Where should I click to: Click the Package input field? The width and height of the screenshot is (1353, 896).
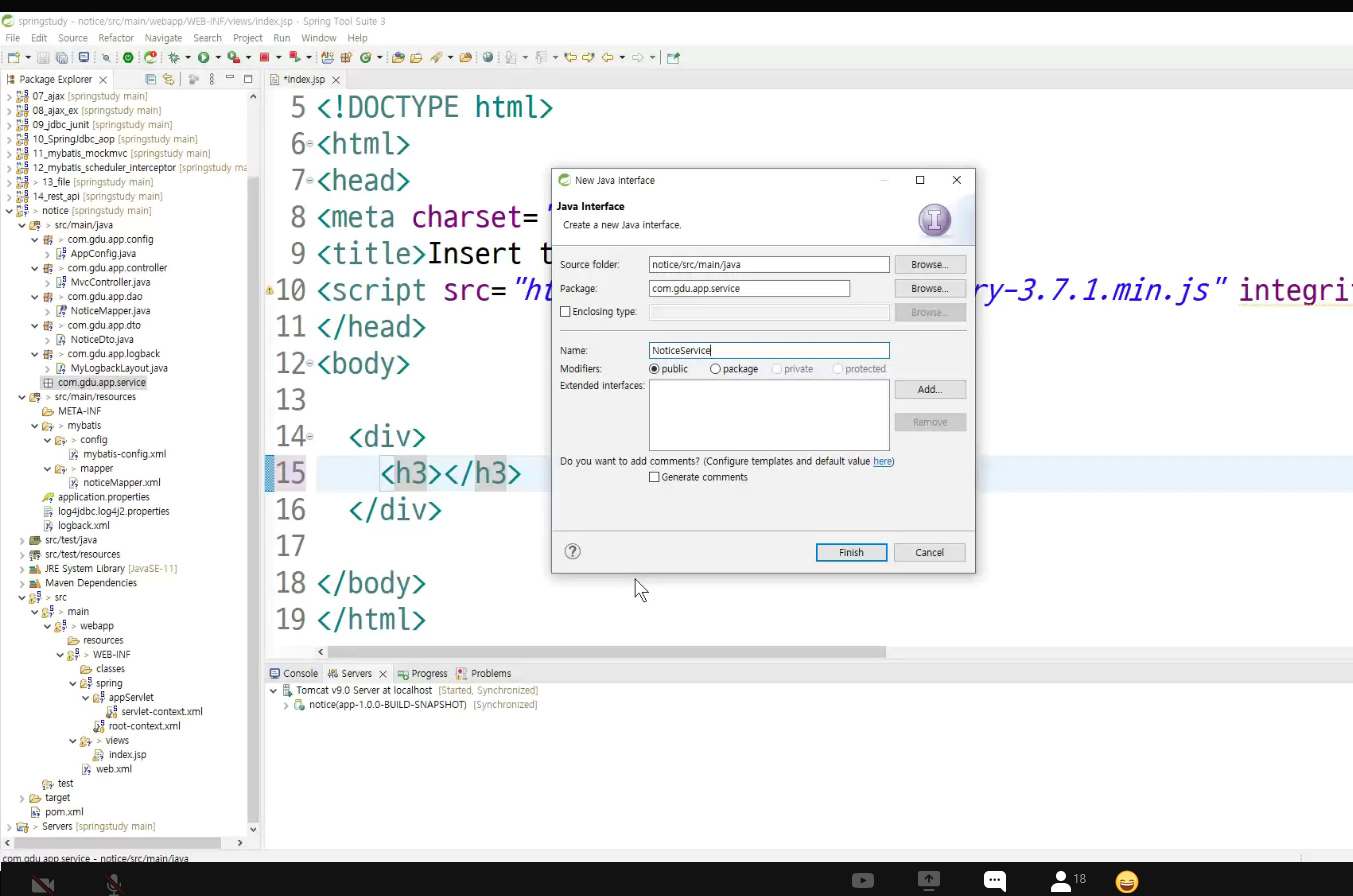tap(749, 288)
